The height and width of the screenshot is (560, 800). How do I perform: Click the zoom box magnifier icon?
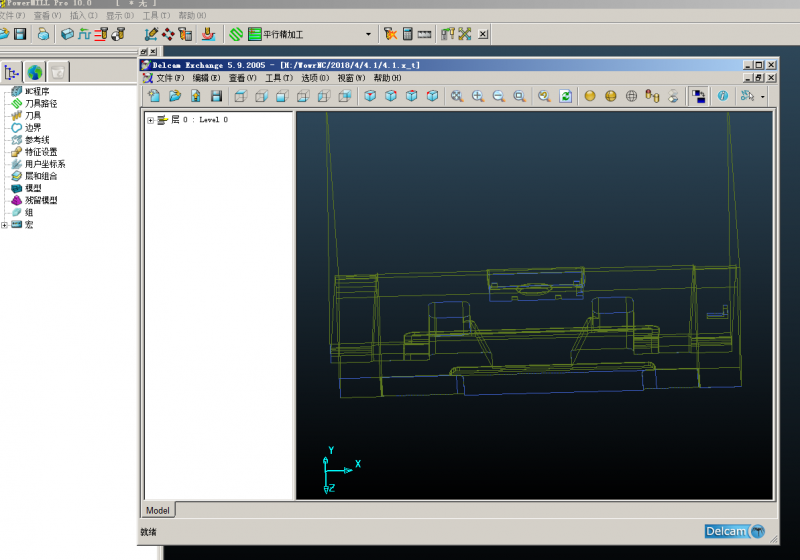click(x=519, y=96)
